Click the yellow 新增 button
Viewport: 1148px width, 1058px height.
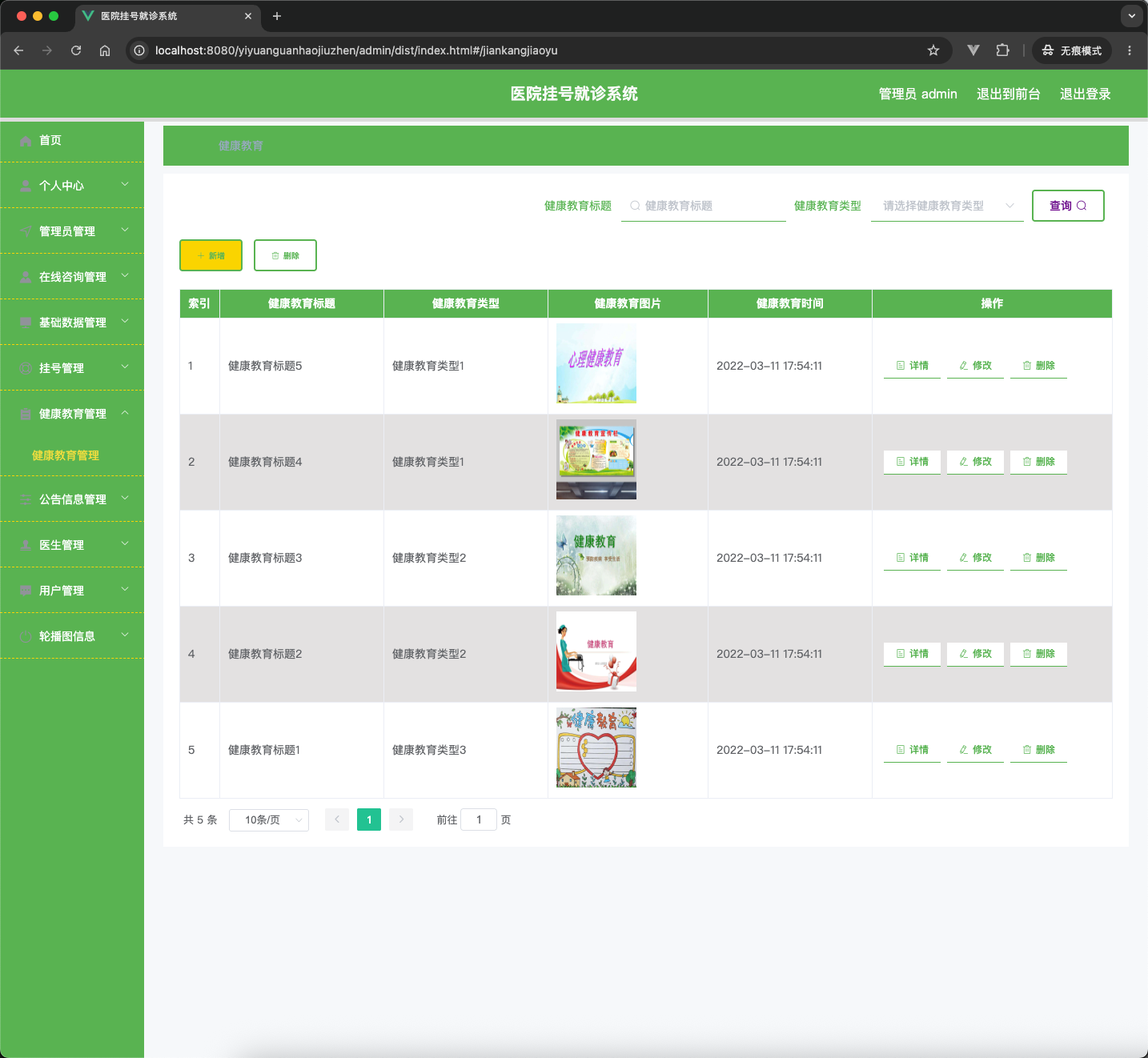(x=211, y=255)
